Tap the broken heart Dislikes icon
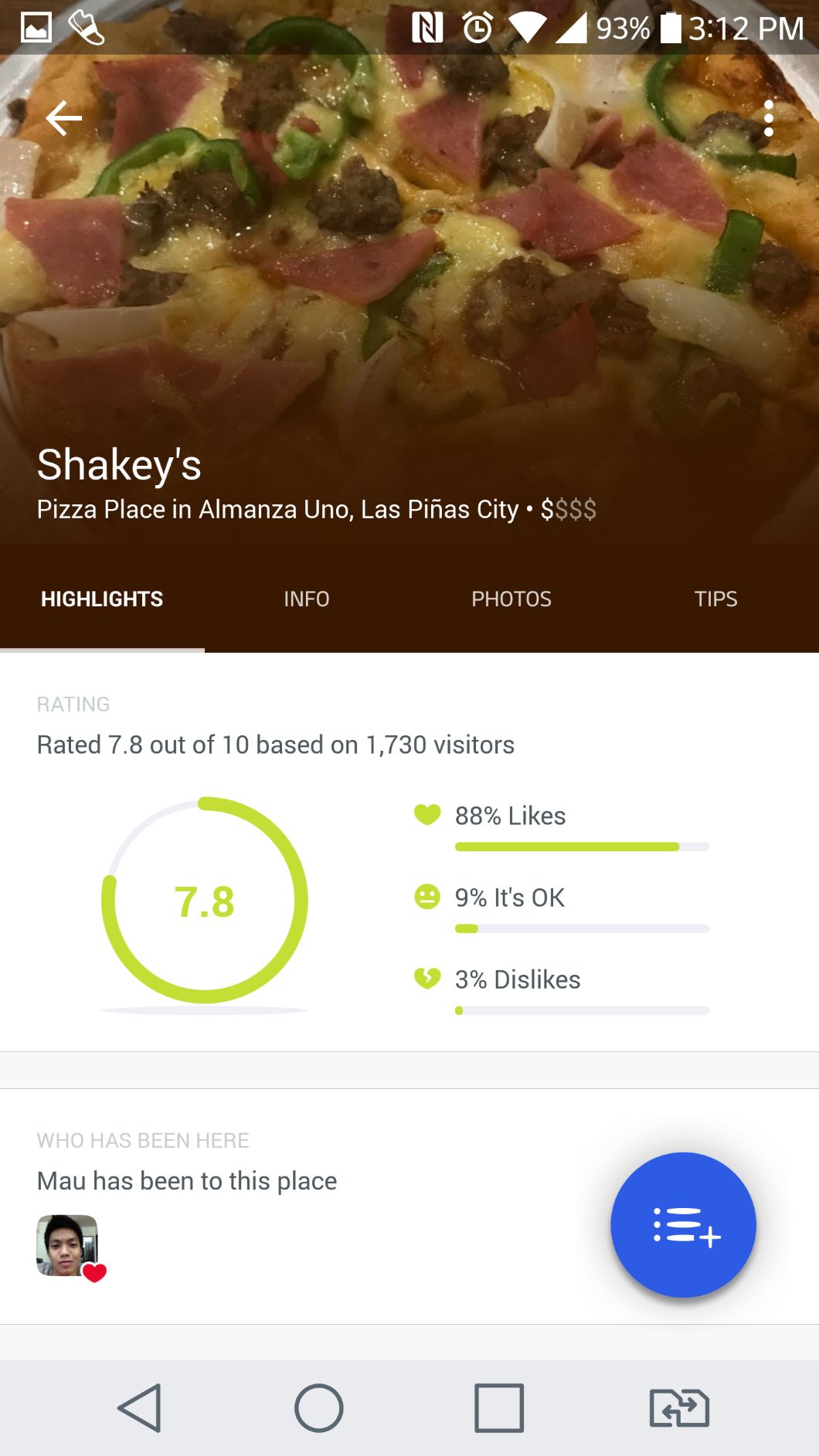Viewport: 819px width, 1456px height. point(426,978)
